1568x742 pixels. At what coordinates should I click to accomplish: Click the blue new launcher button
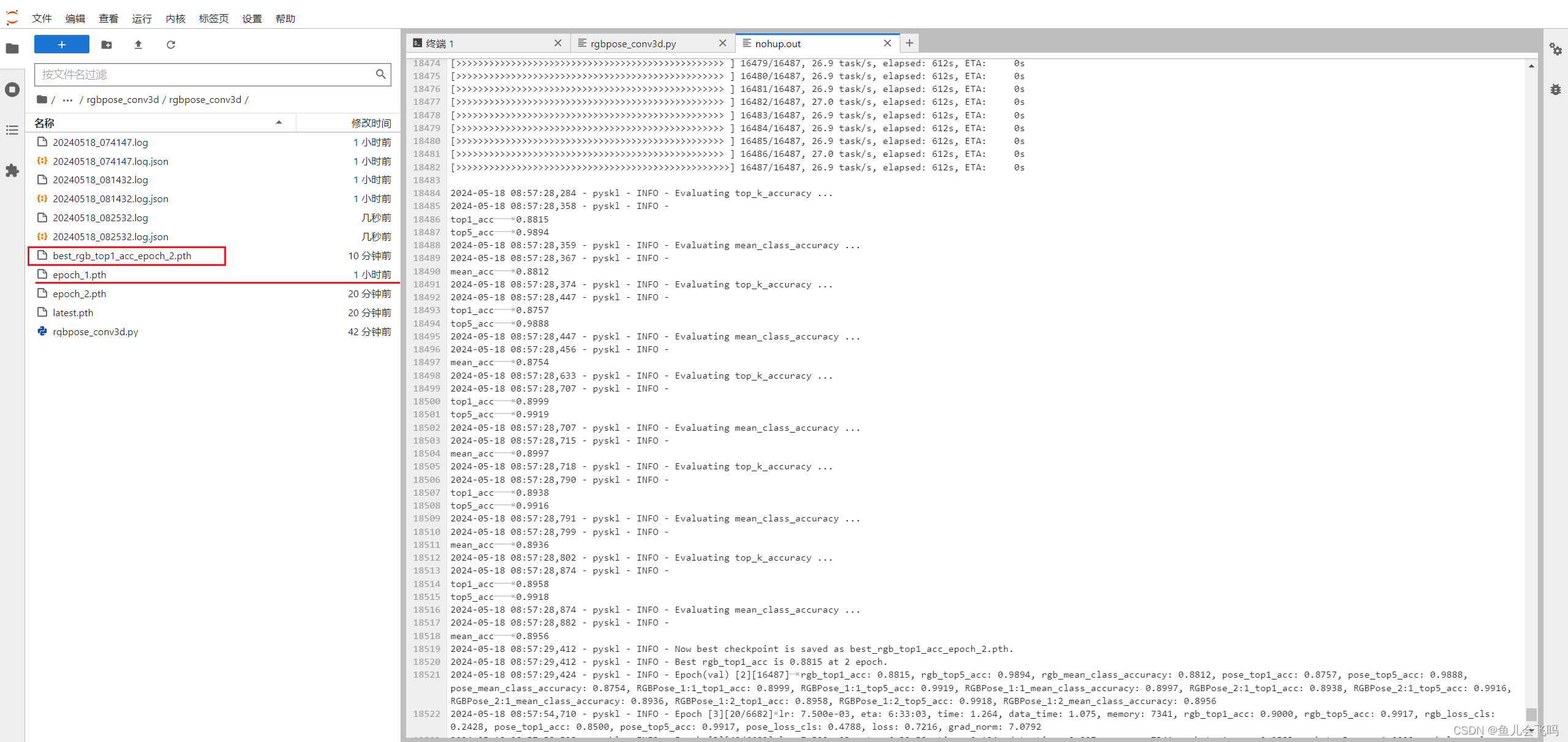pyautogui.click(x=61, y=44)
